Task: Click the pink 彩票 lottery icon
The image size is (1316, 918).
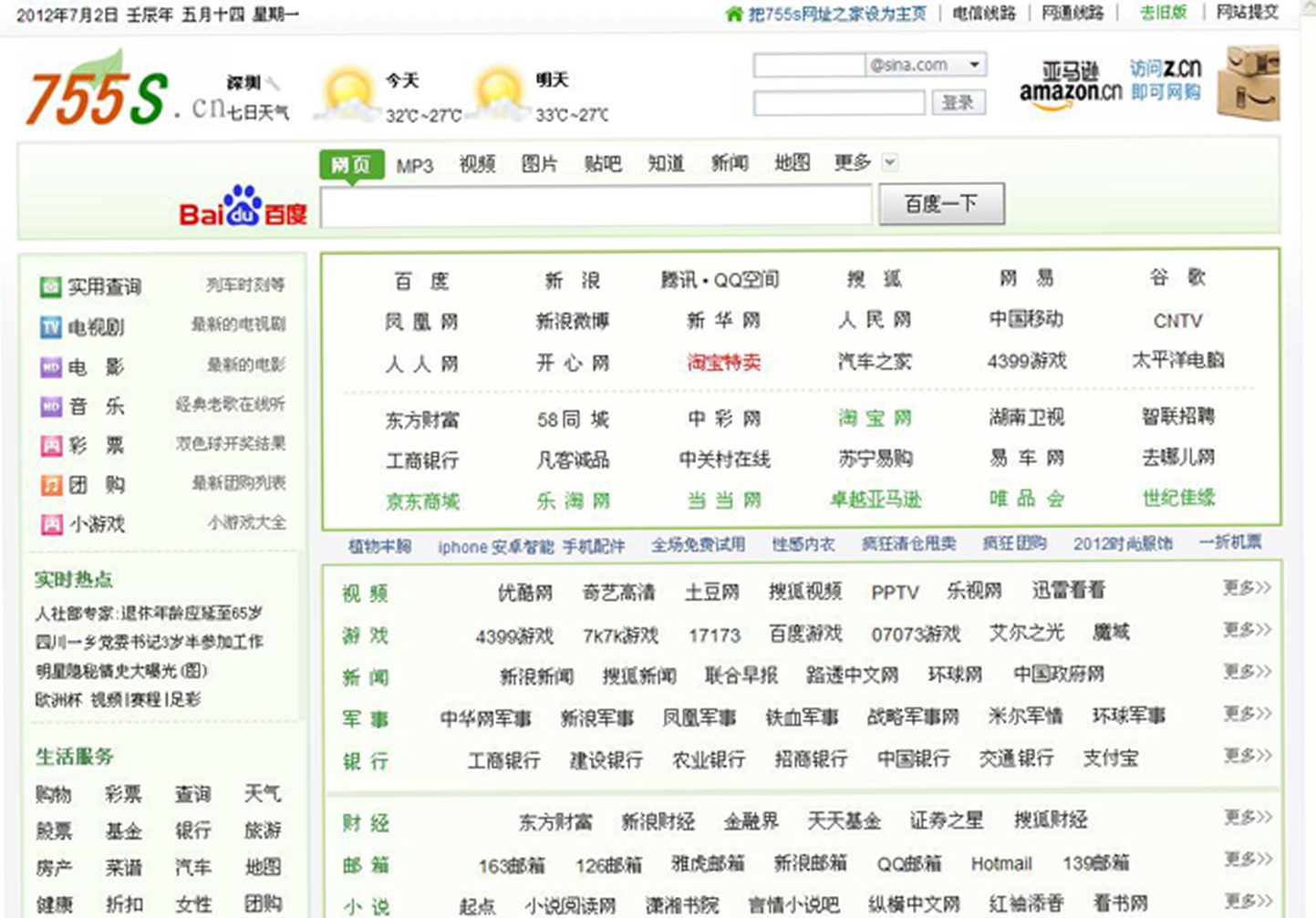Action: [50, 445]
